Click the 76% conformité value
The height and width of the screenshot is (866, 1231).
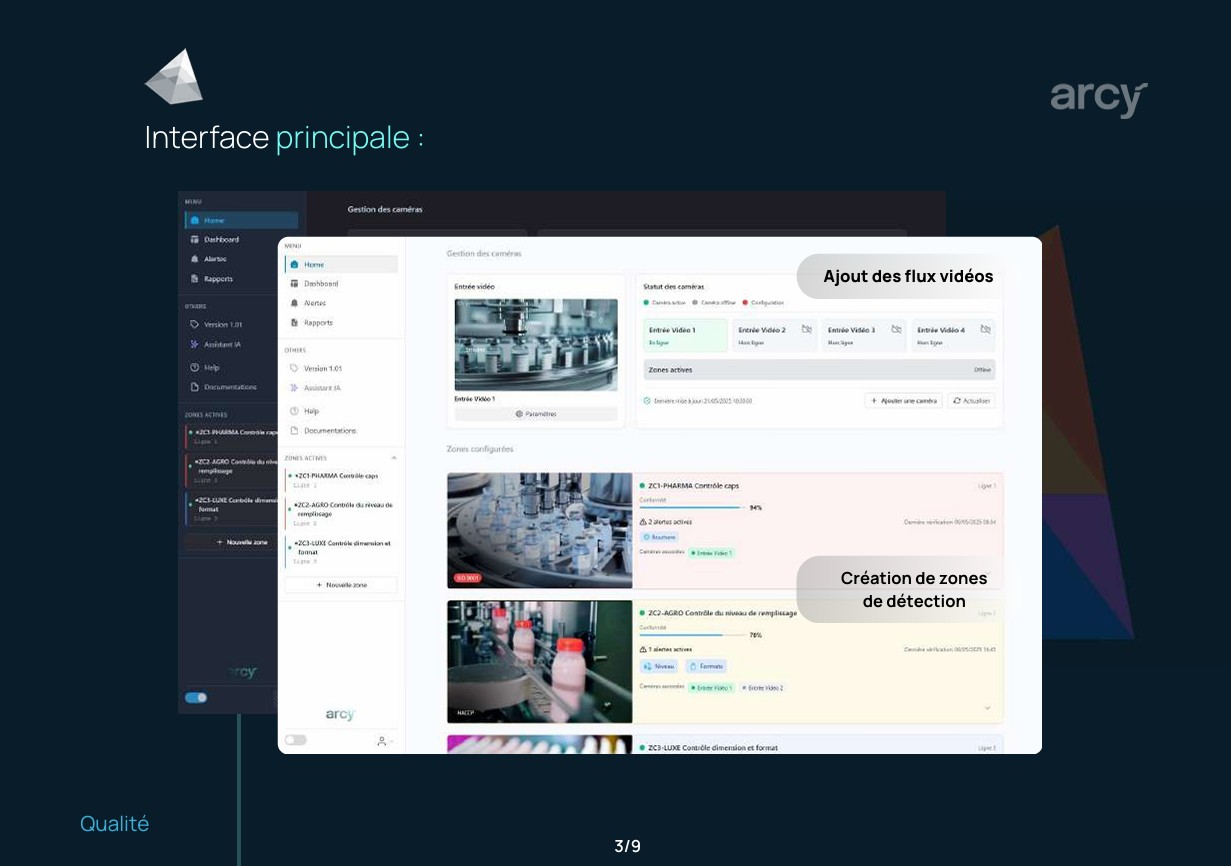pos(755,635)
